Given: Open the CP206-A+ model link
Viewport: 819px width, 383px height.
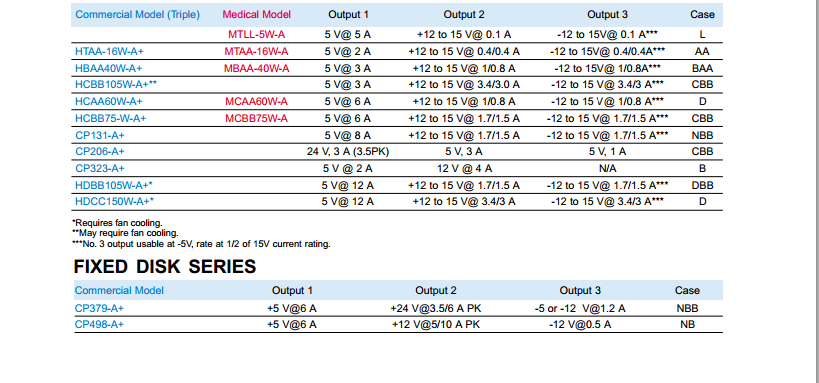Looking at the screenshot, I should tap(100, 152).
